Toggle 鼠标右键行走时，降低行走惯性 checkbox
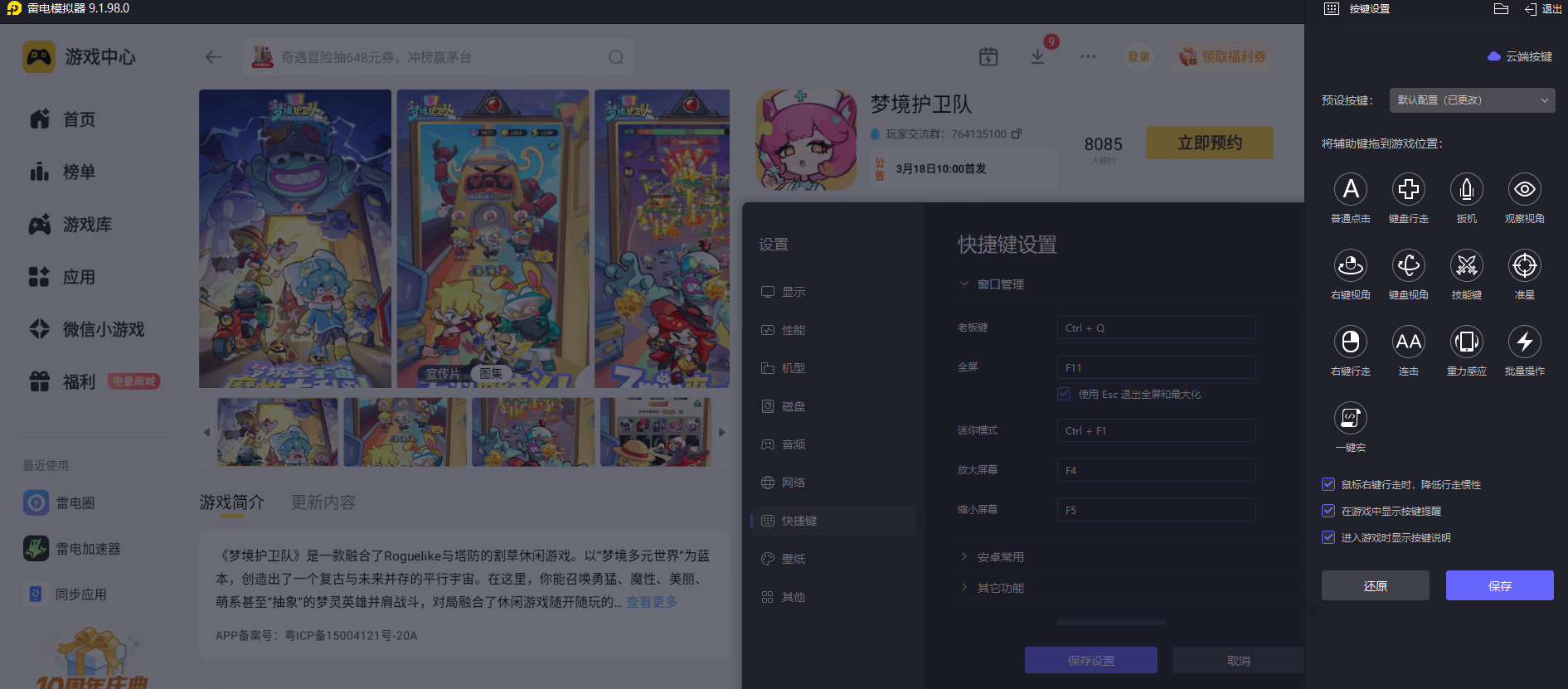The height and width of the screenshot is (689, 1568). click(1328, 484)
